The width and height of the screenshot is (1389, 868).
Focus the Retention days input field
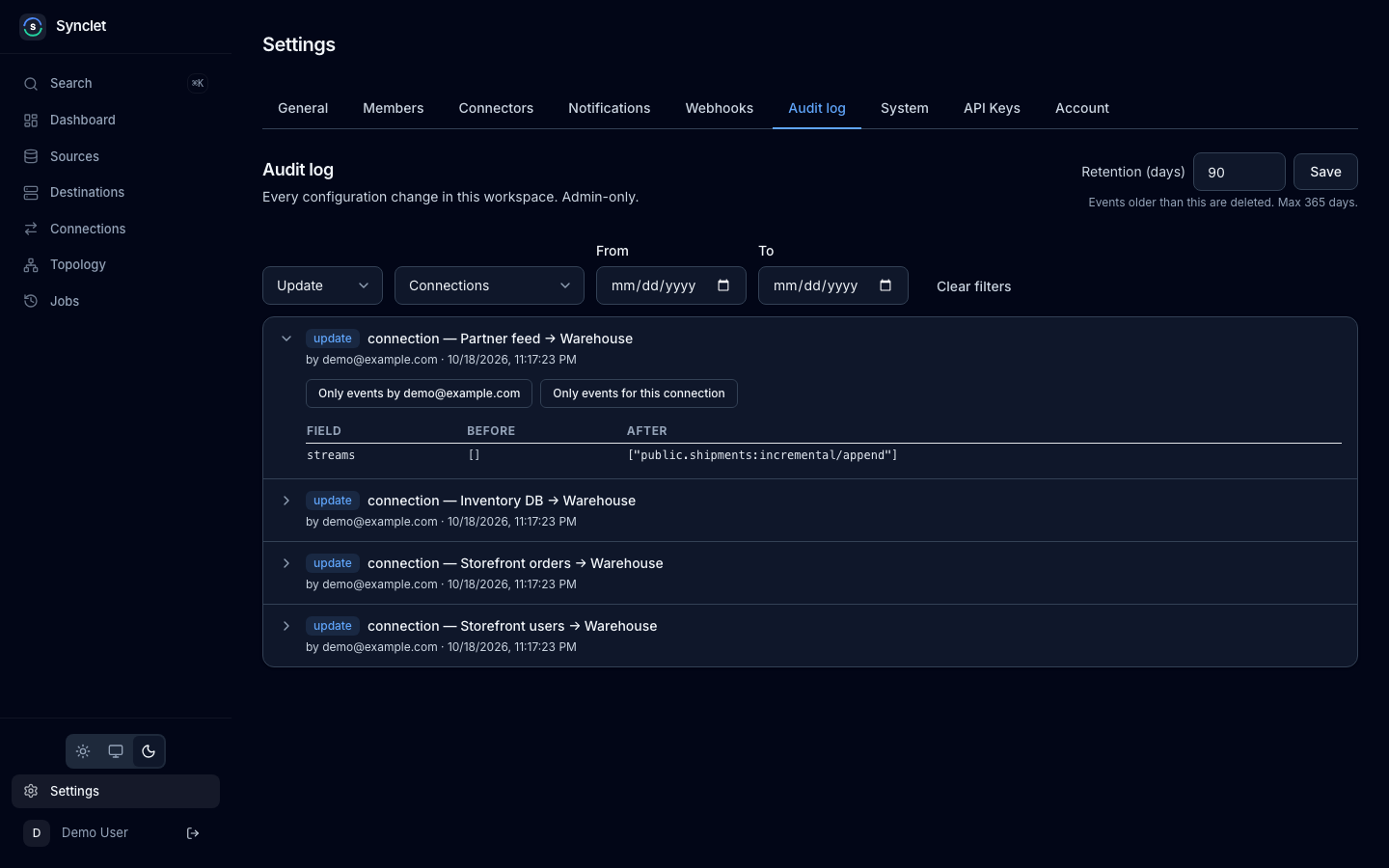1239,172
